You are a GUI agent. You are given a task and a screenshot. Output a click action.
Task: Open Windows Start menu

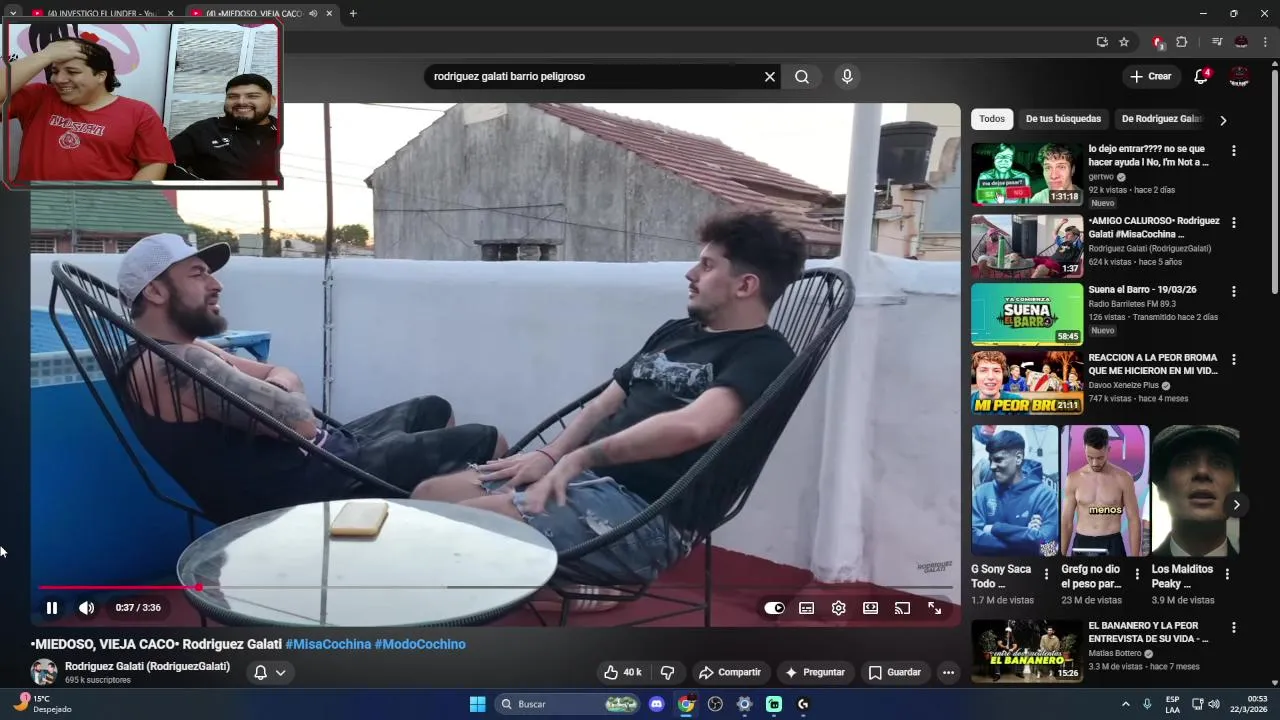point(477,704)
